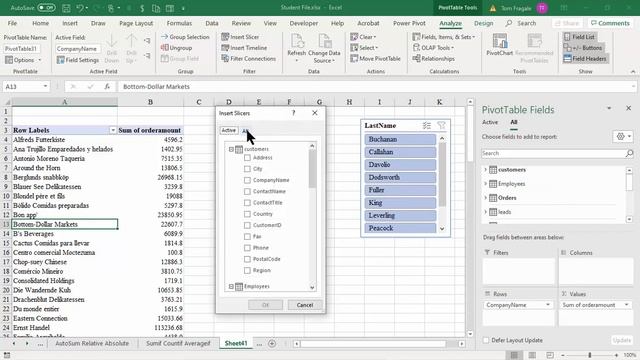The width and height of the screenshot is (640, 360).
Task: Switch to Page Layout view icon
Action: point(532,355)
